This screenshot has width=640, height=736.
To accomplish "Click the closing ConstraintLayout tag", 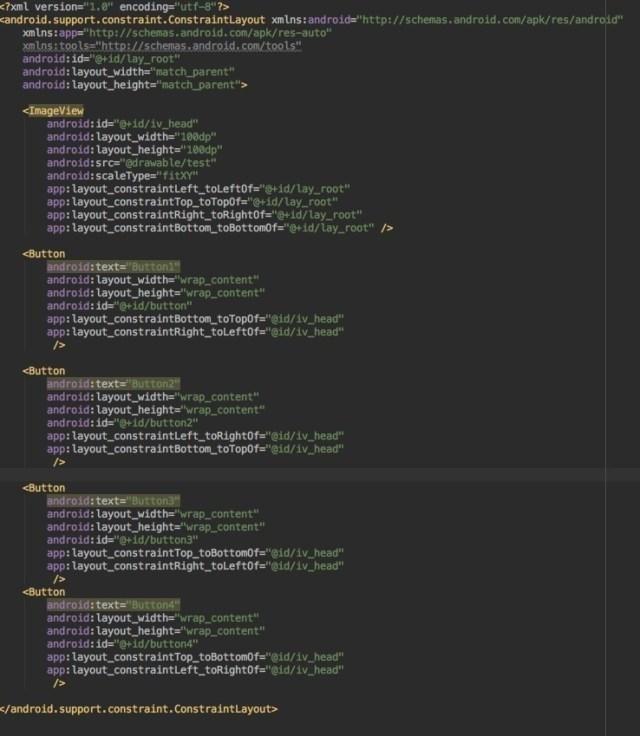I will (140, 709).
